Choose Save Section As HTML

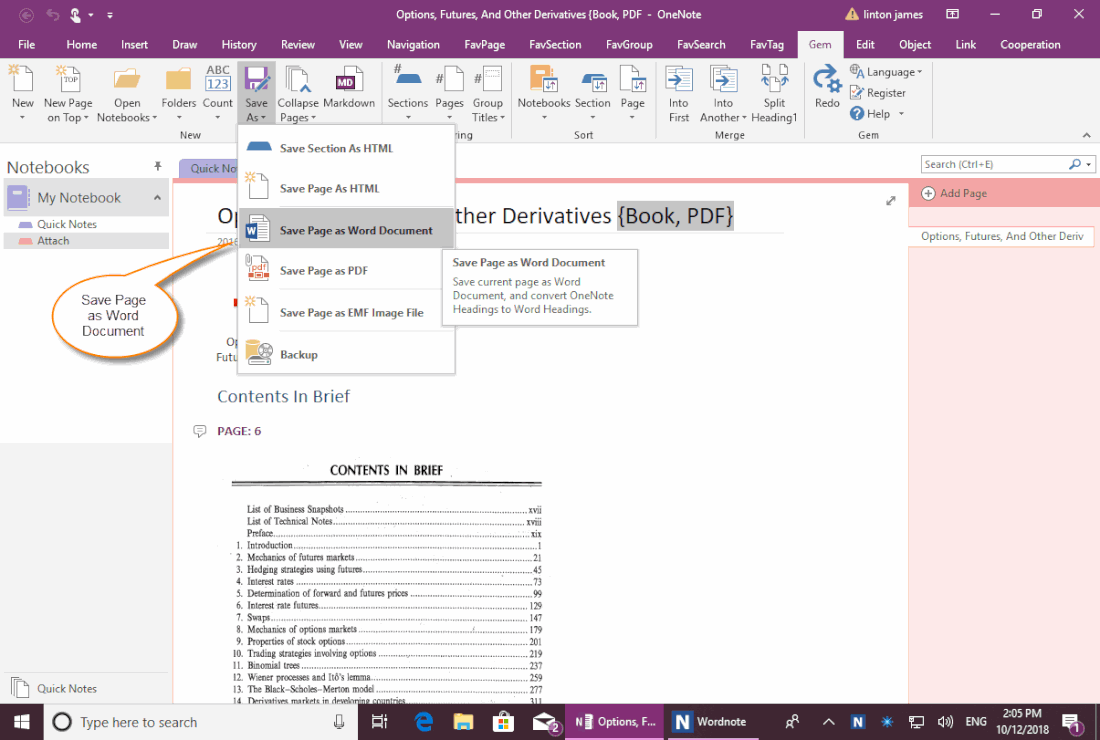click(347, 148)
